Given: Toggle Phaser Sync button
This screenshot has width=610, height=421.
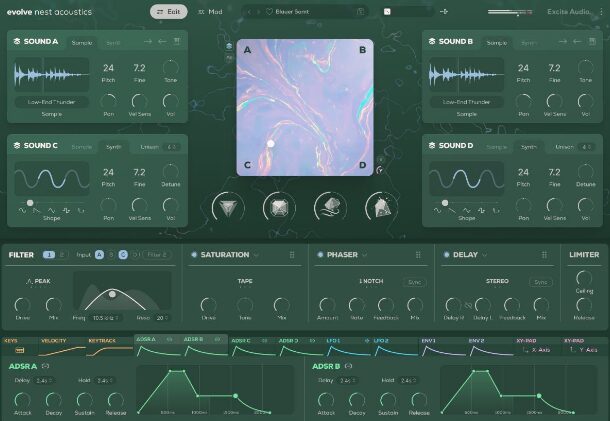Looking at the screenshot, I should [414, 282].
